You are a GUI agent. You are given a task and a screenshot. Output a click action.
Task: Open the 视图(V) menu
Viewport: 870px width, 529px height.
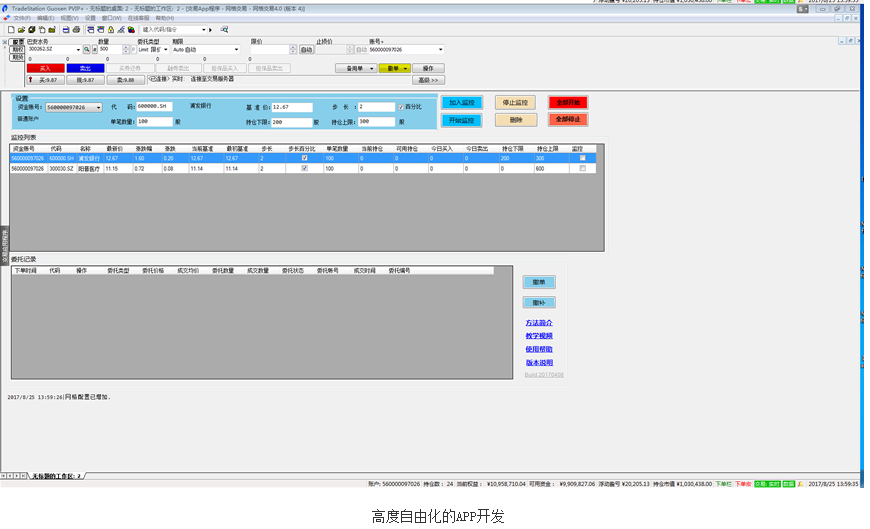(69, 18)
